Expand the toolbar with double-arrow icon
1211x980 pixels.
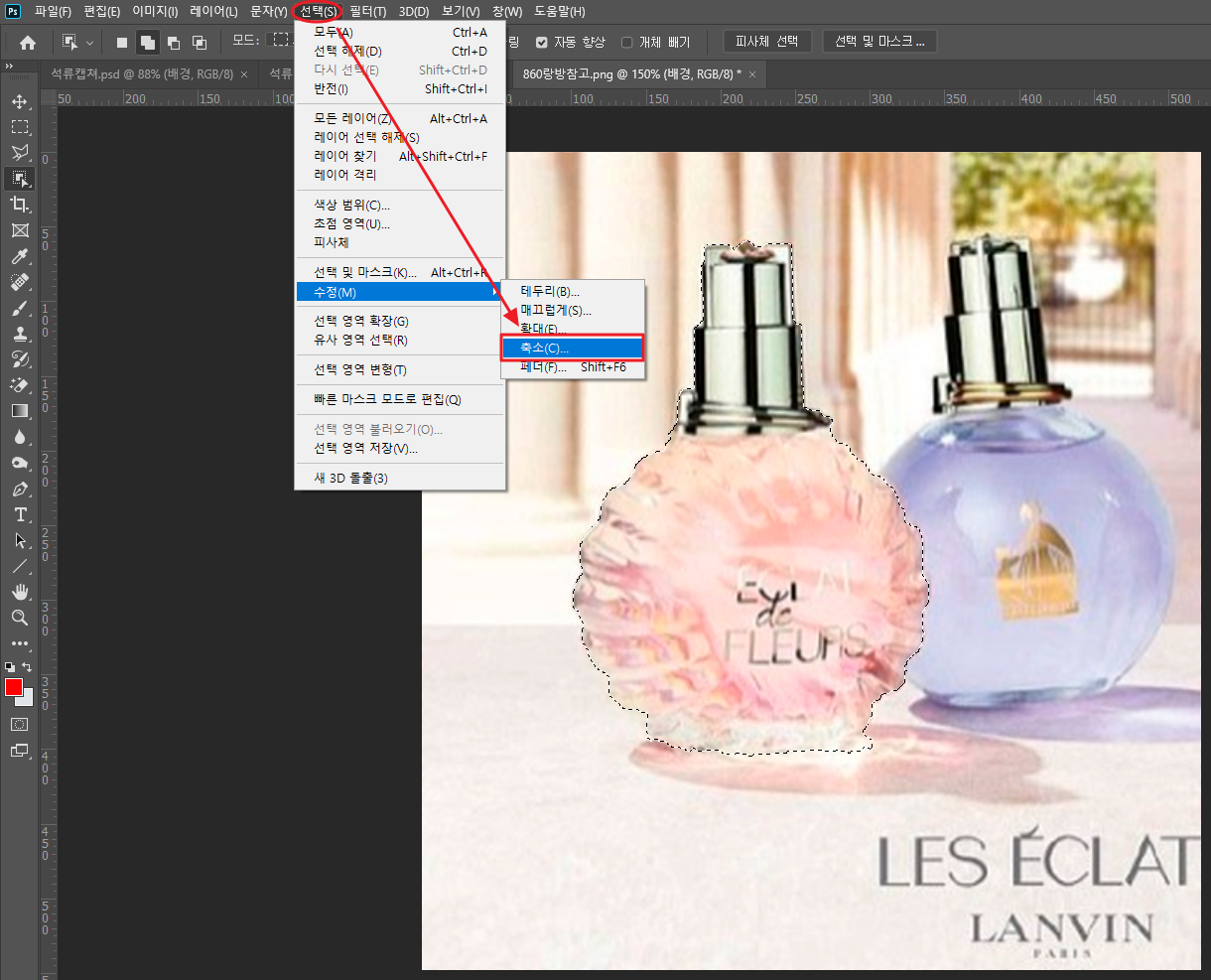click(8, 67)
